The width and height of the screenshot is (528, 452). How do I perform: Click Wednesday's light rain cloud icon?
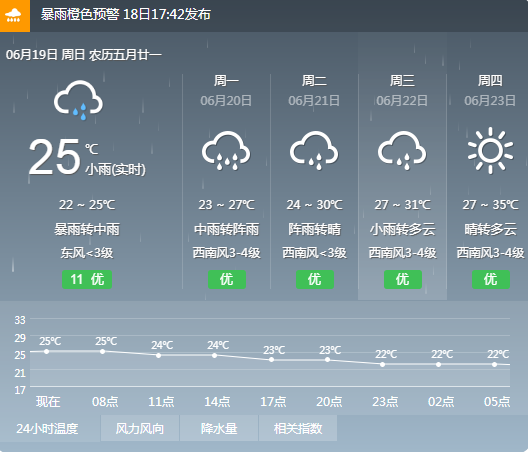point(402,151)
